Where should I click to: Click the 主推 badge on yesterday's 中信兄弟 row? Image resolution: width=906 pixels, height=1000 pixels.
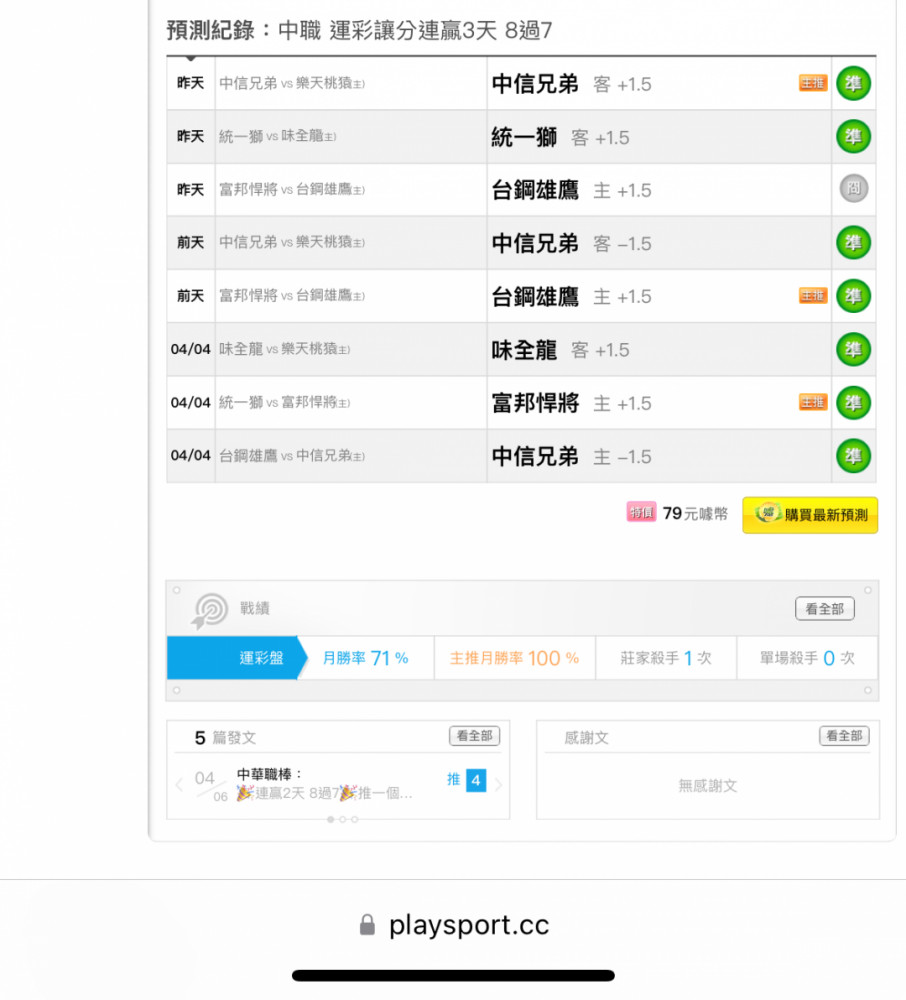point(813,83)
